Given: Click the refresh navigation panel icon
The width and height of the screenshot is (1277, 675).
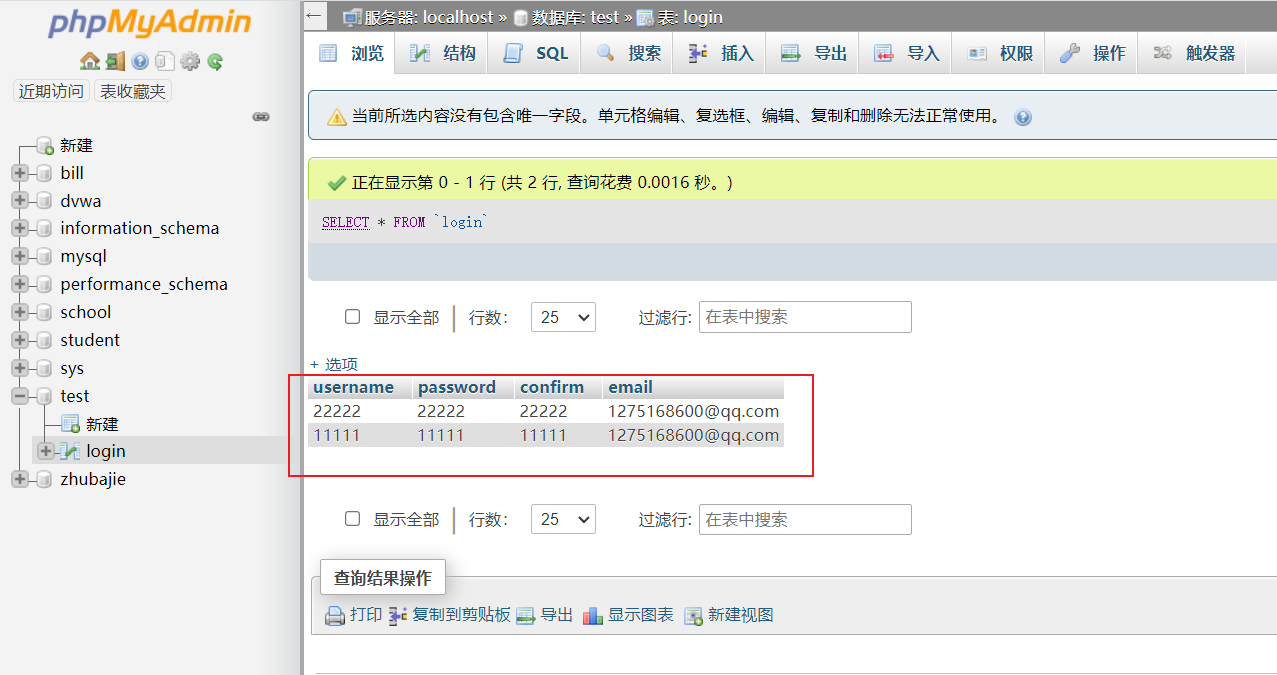Looking at the screenshot, I should click(215, 61).
